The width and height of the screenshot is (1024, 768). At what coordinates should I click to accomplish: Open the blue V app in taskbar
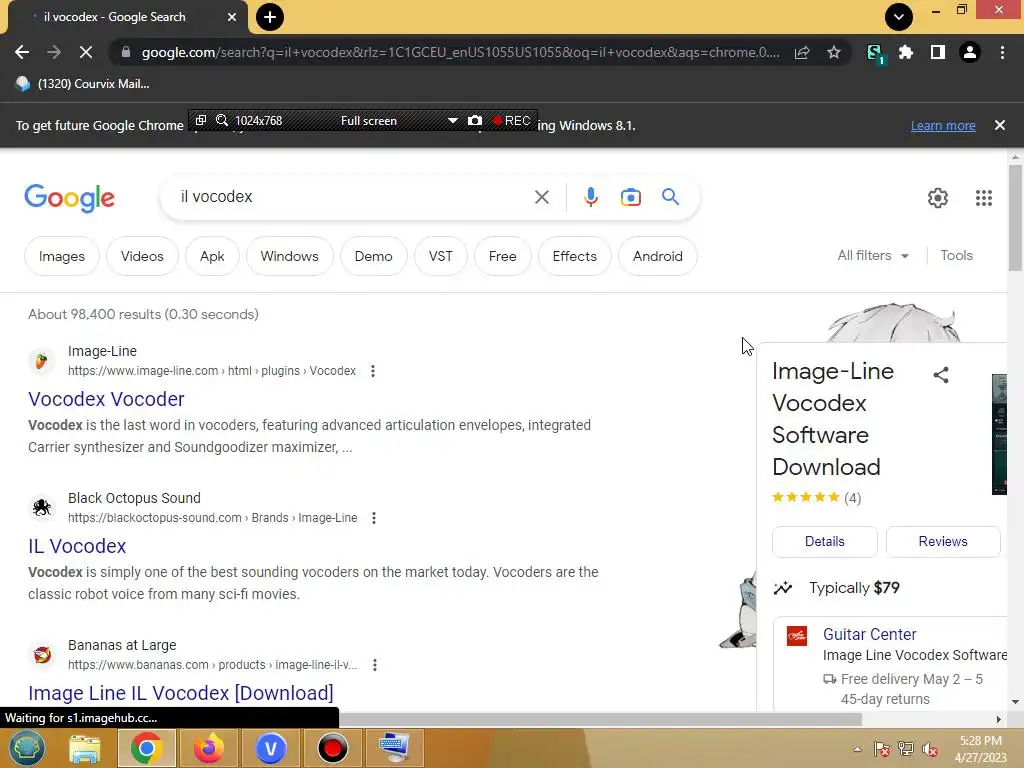[x=270, y=748]
